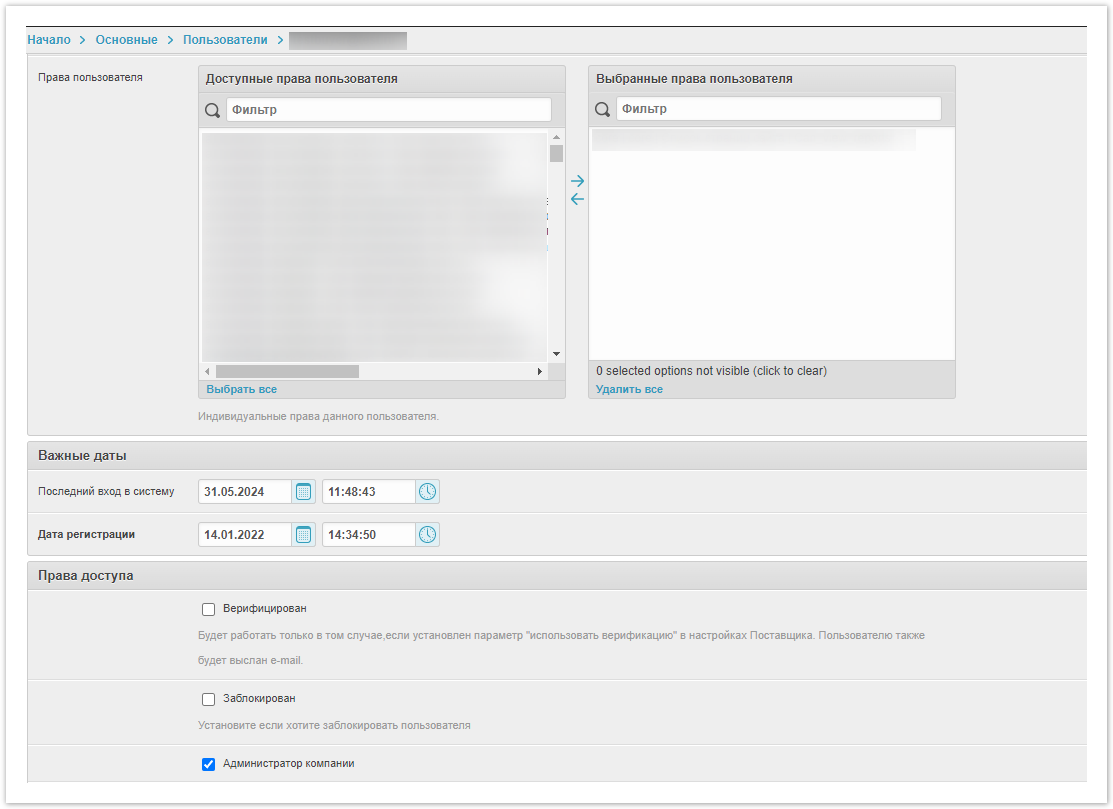Navigate to Пользователи breadcrumb
Viewport: 1113px width, 809px height.
(x=225, y=40)
